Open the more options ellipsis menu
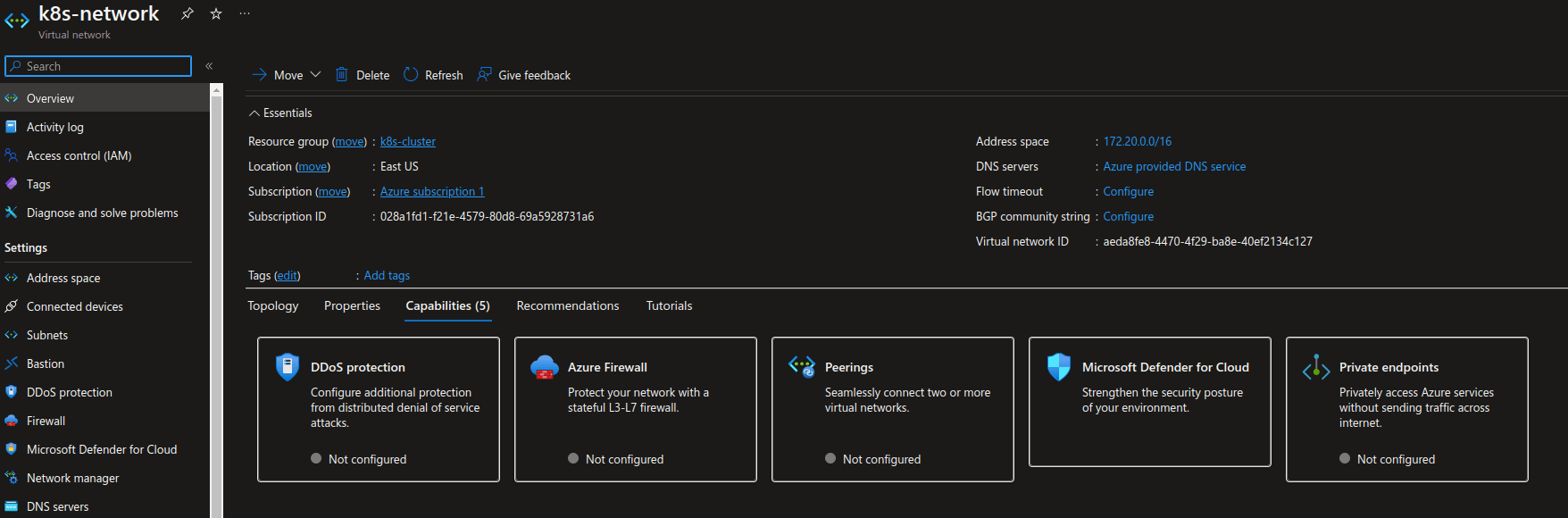1568x518 pixels. (x=245, y=13)
